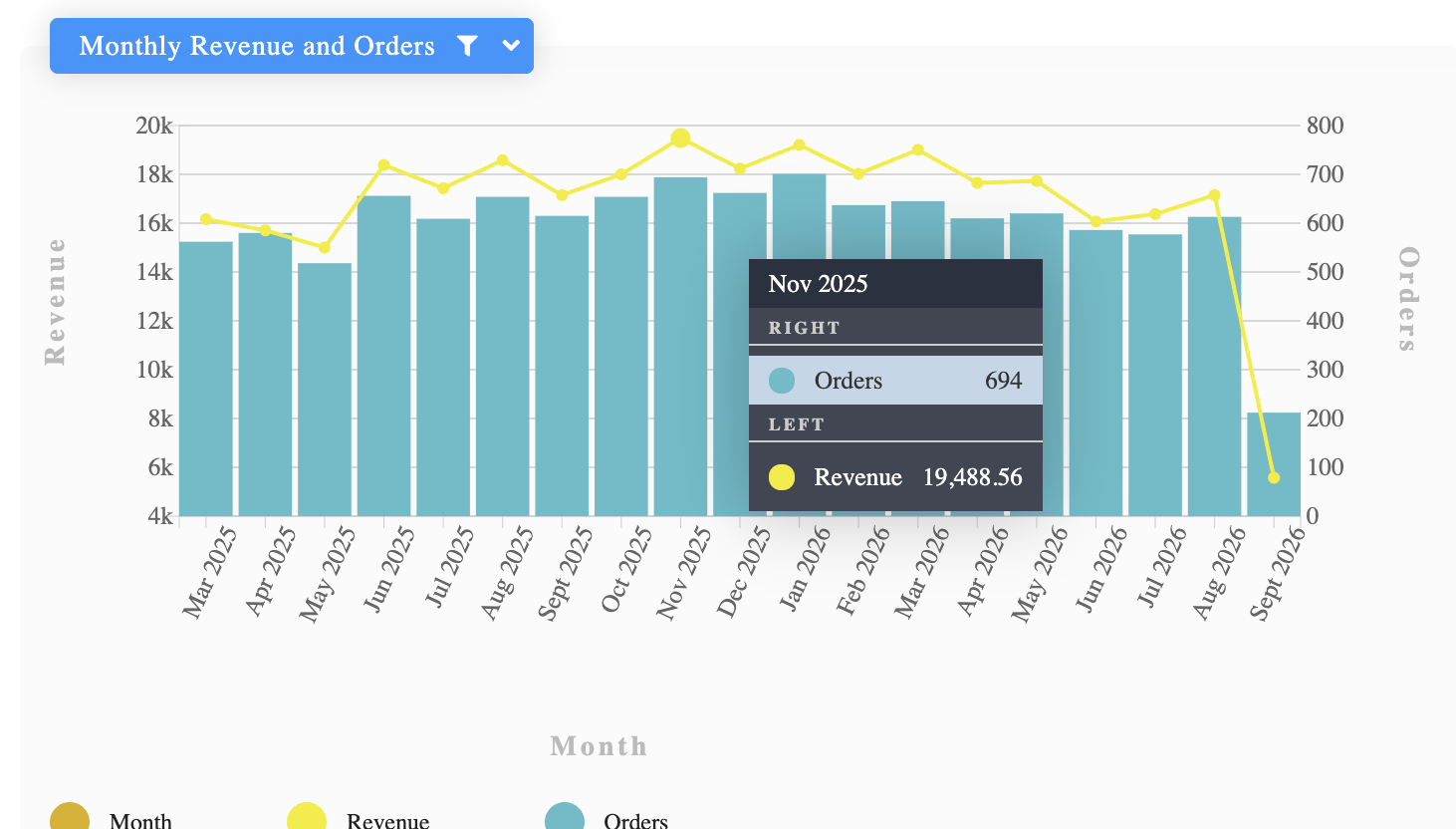Open the filter icon beside chart title
The height and width of the screenshot is (829, 1456).
467,46
